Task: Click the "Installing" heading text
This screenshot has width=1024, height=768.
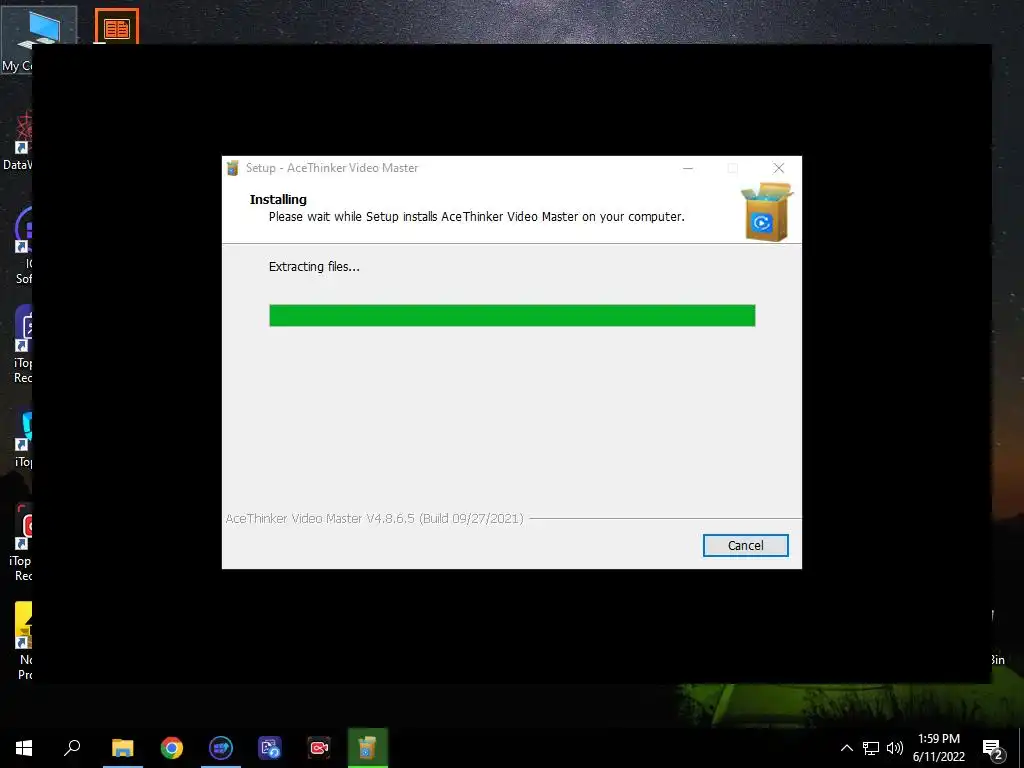Action: [x=278, y=199]
